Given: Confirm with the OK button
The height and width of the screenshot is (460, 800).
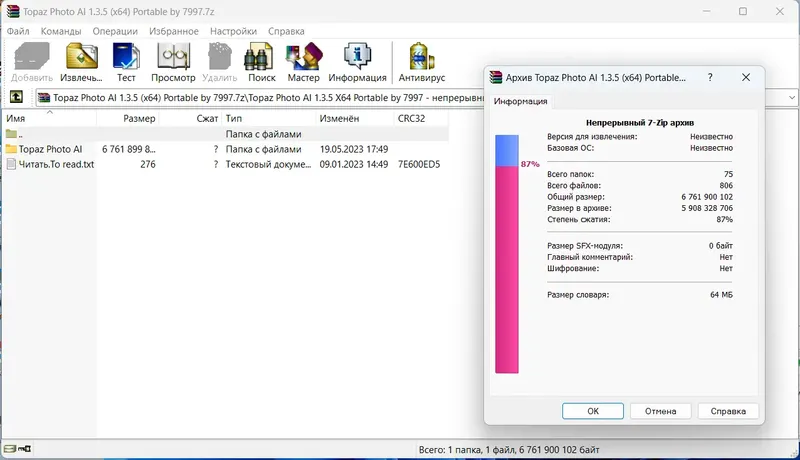Looking at the screenshot, I should (x=593, y=411).
